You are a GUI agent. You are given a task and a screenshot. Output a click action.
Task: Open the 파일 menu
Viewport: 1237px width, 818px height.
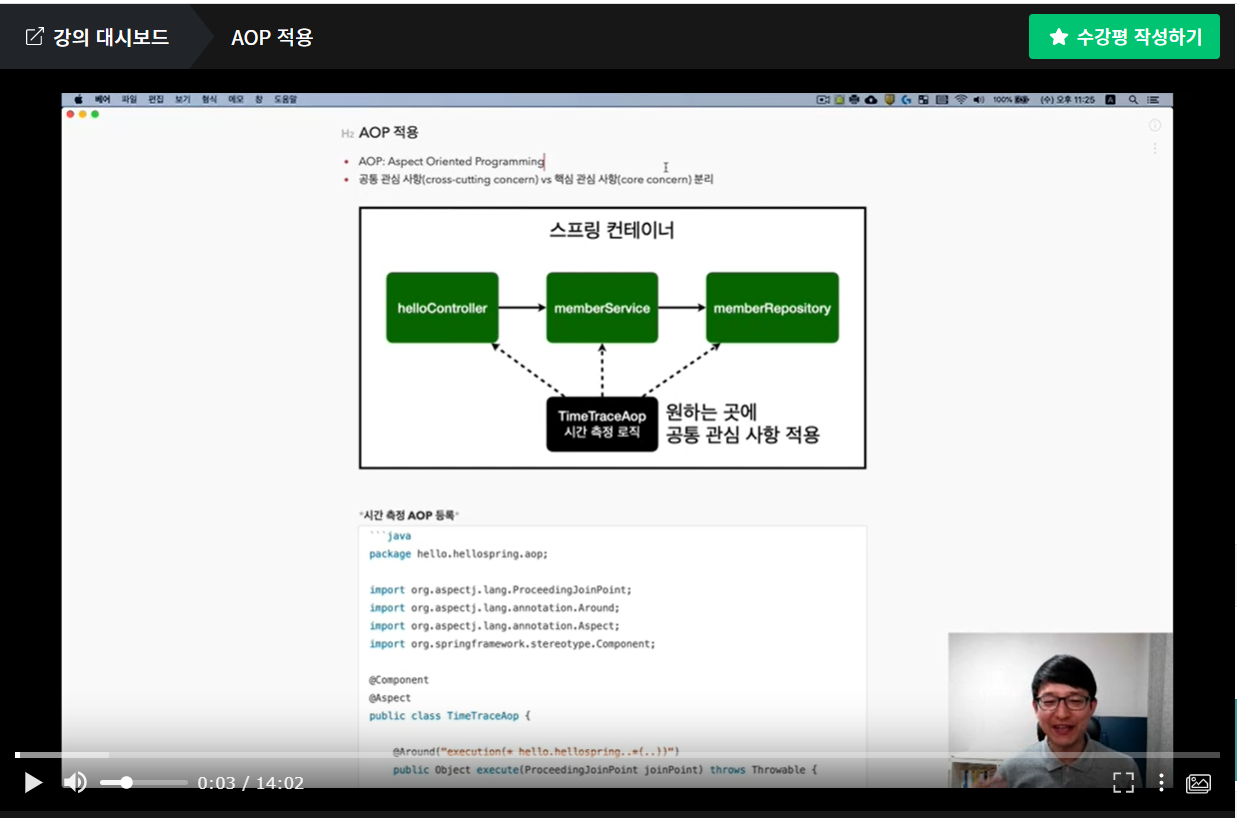(x=129, y=100)
